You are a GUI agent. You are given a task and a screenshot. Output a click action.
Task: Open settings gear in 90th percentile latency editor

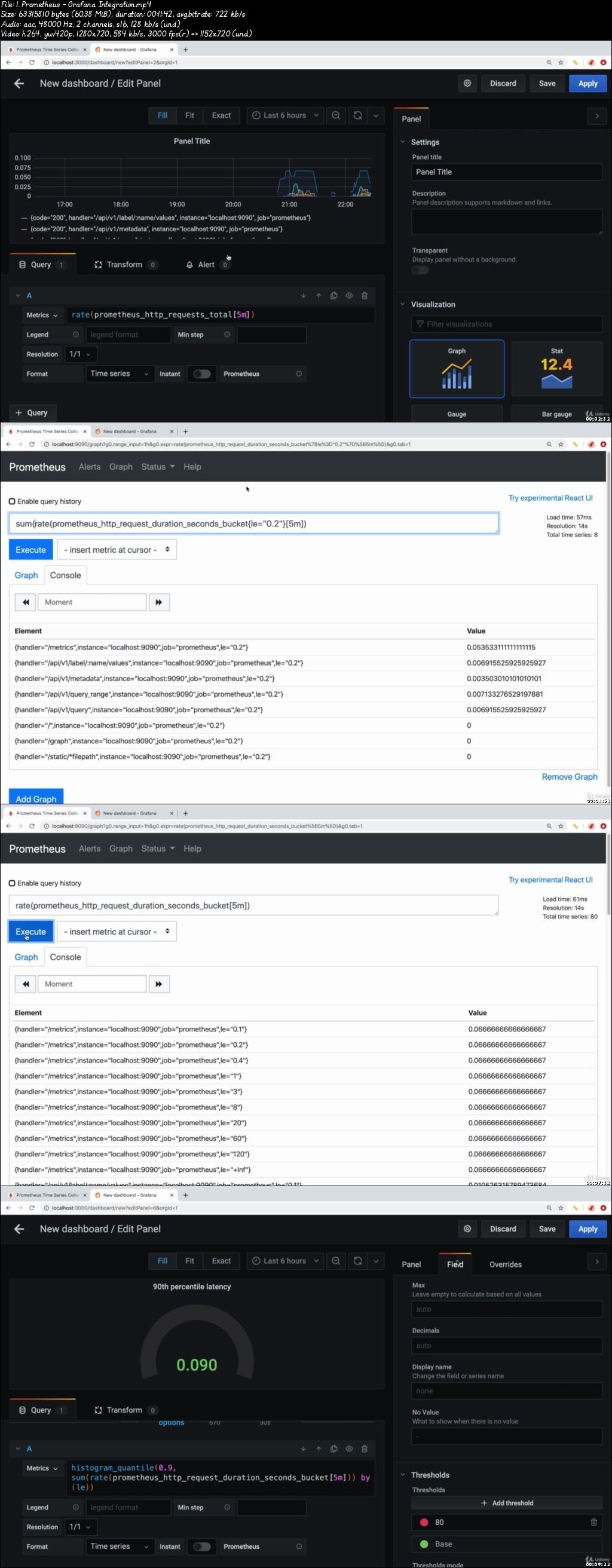(x=467, y=1229)
